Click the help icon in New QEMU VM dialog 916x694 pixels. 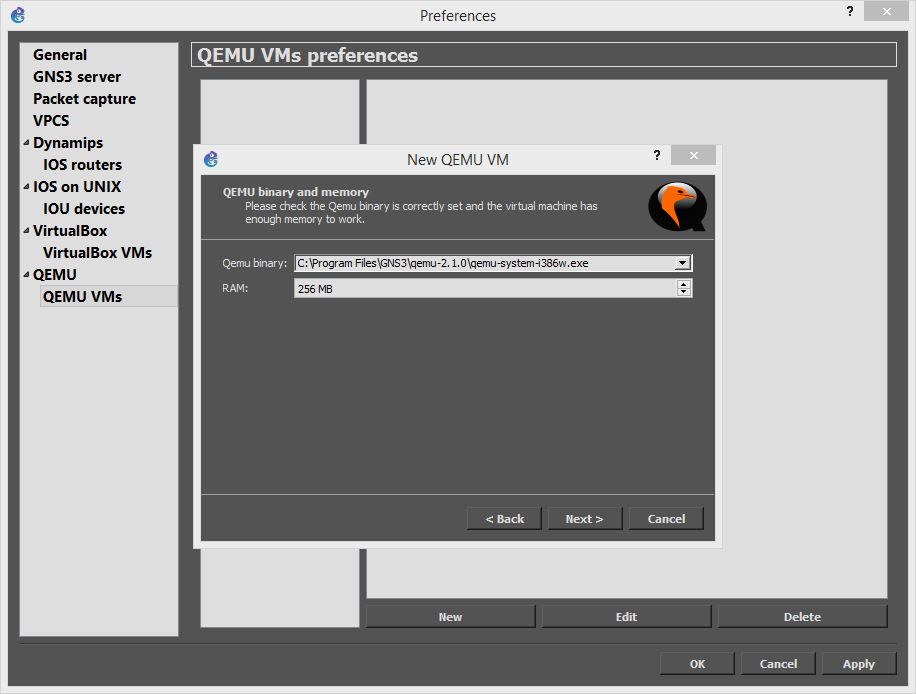pyautogui.click(x=657, y=155)
